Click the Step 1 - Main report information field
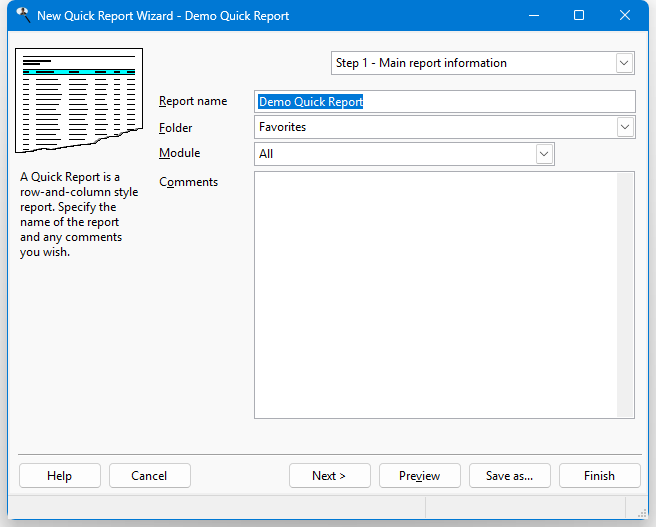 [x=472, y=63]
